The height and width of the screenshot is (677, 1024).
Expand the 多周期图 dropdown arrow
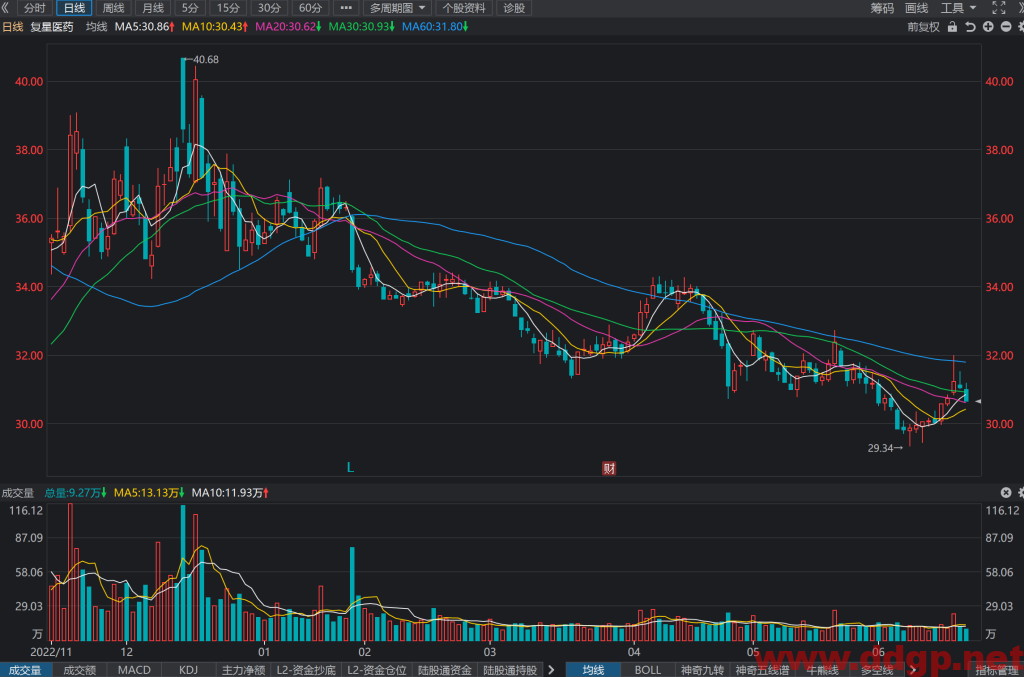[422, 8]
